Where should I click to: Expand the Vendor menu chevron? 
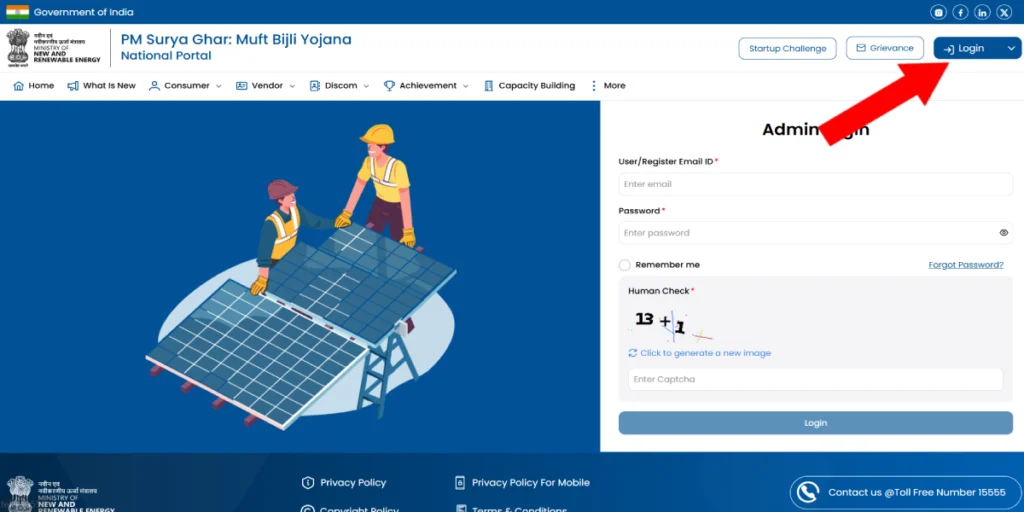point(292,86)
